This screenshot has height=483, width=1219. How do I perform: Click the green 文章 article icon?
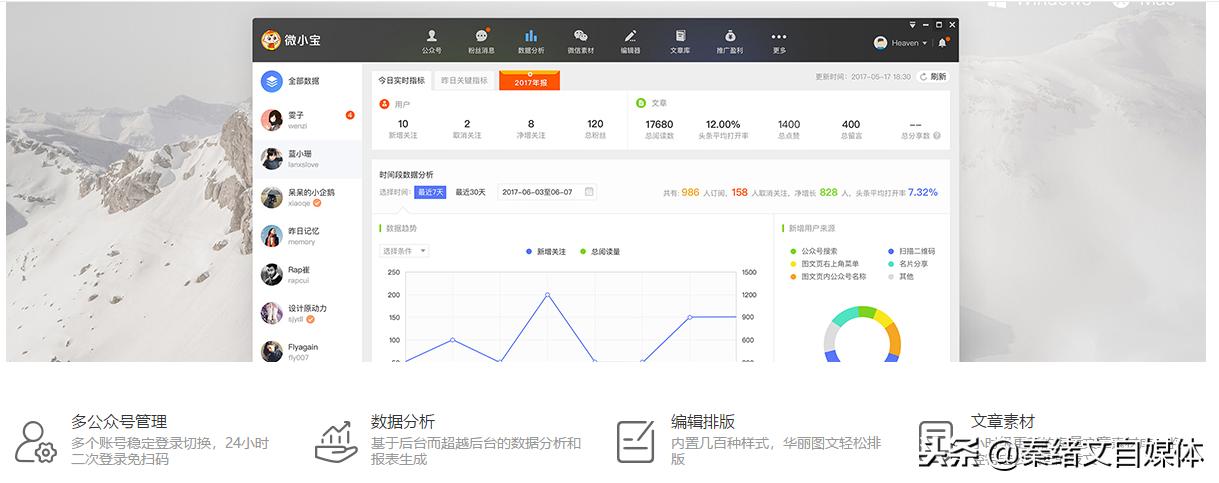tap(641, 103)
